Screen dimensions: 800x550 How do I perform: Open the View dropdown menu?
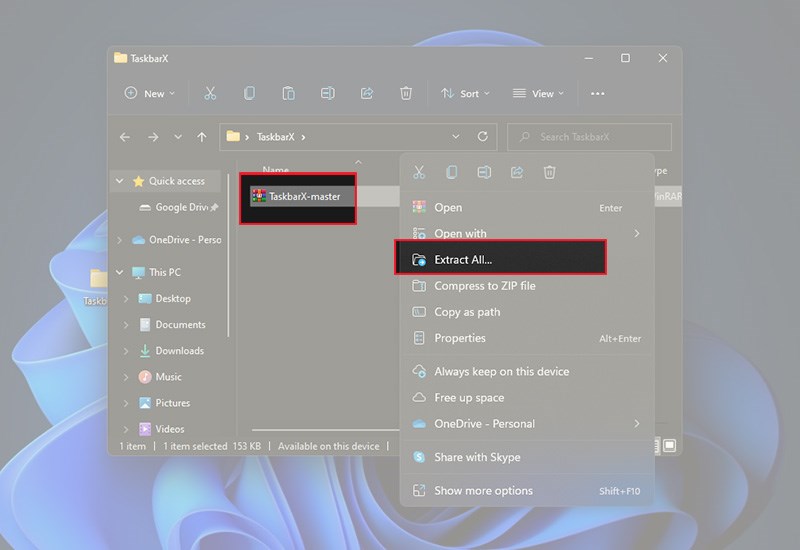(538, 93)
